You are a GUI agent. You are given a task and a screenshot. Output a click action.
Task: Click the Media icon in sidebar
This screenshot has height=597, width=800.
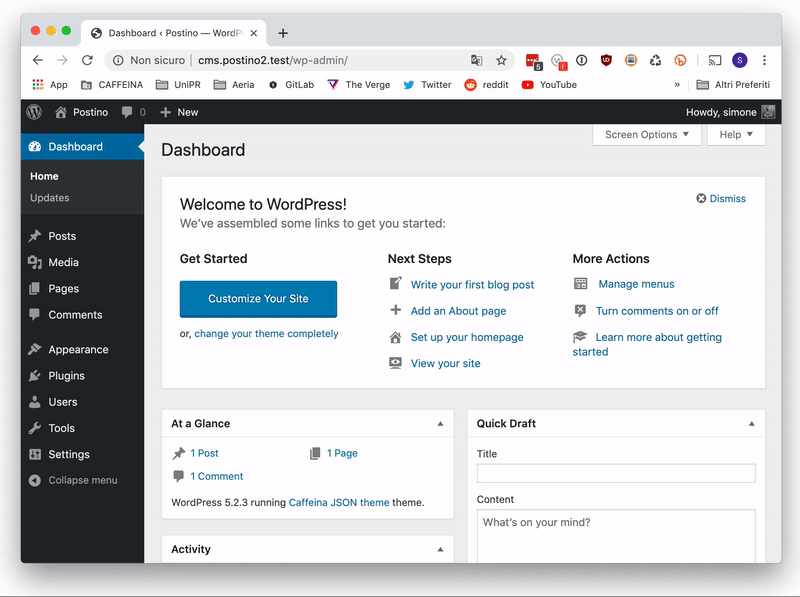[35, 262]
